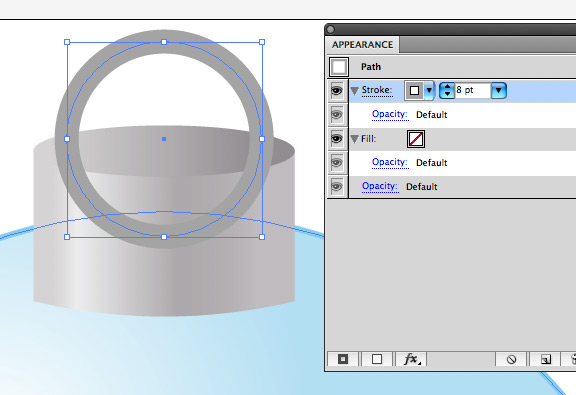
Task: Click the 8 pt stroke weight field
Action: point(473,90)
